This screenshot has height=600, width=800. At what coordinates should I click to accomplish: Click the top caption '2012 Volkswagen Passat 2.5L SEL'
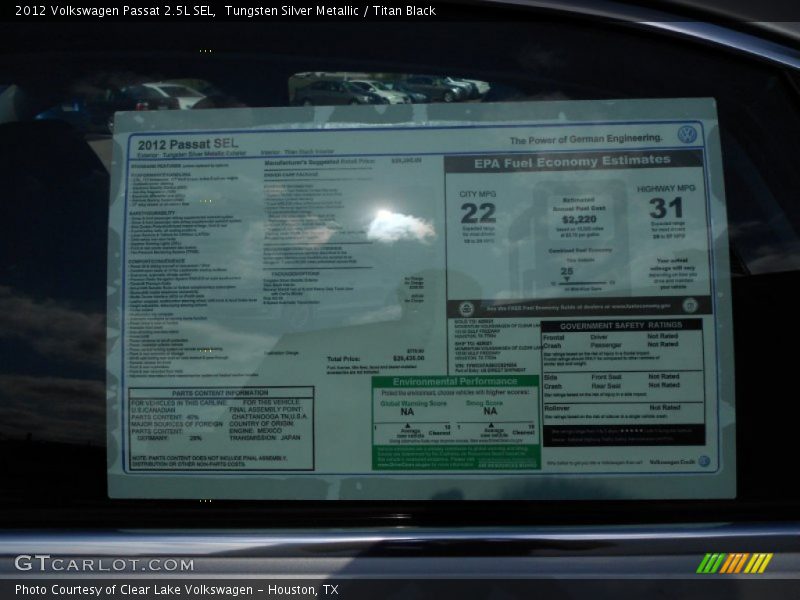115,11
